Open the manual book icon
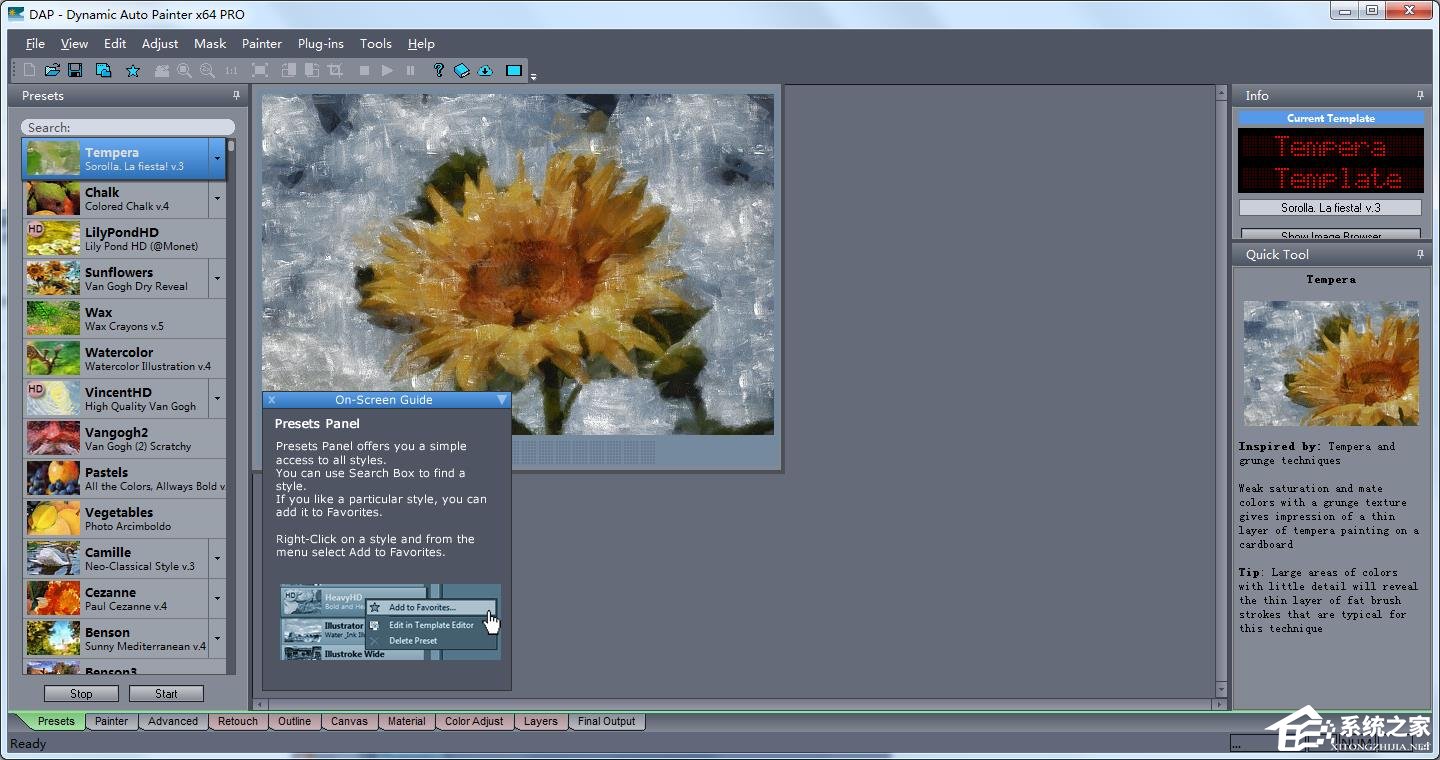The image size is (1440, 760). point(461,70)
